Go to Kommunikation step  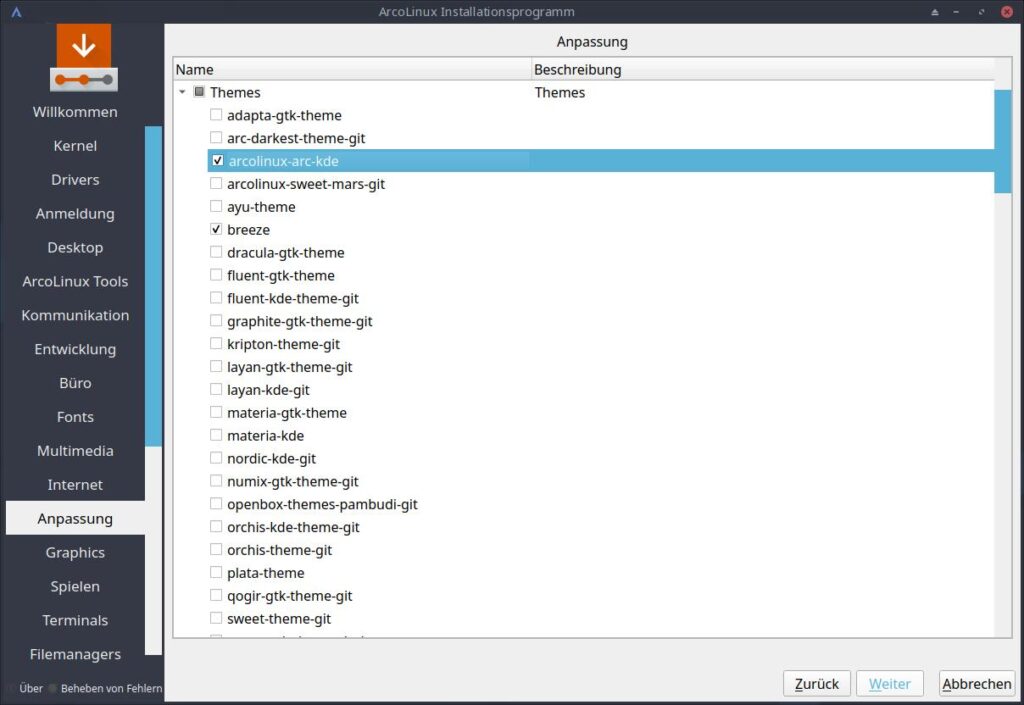pos(75,315)
